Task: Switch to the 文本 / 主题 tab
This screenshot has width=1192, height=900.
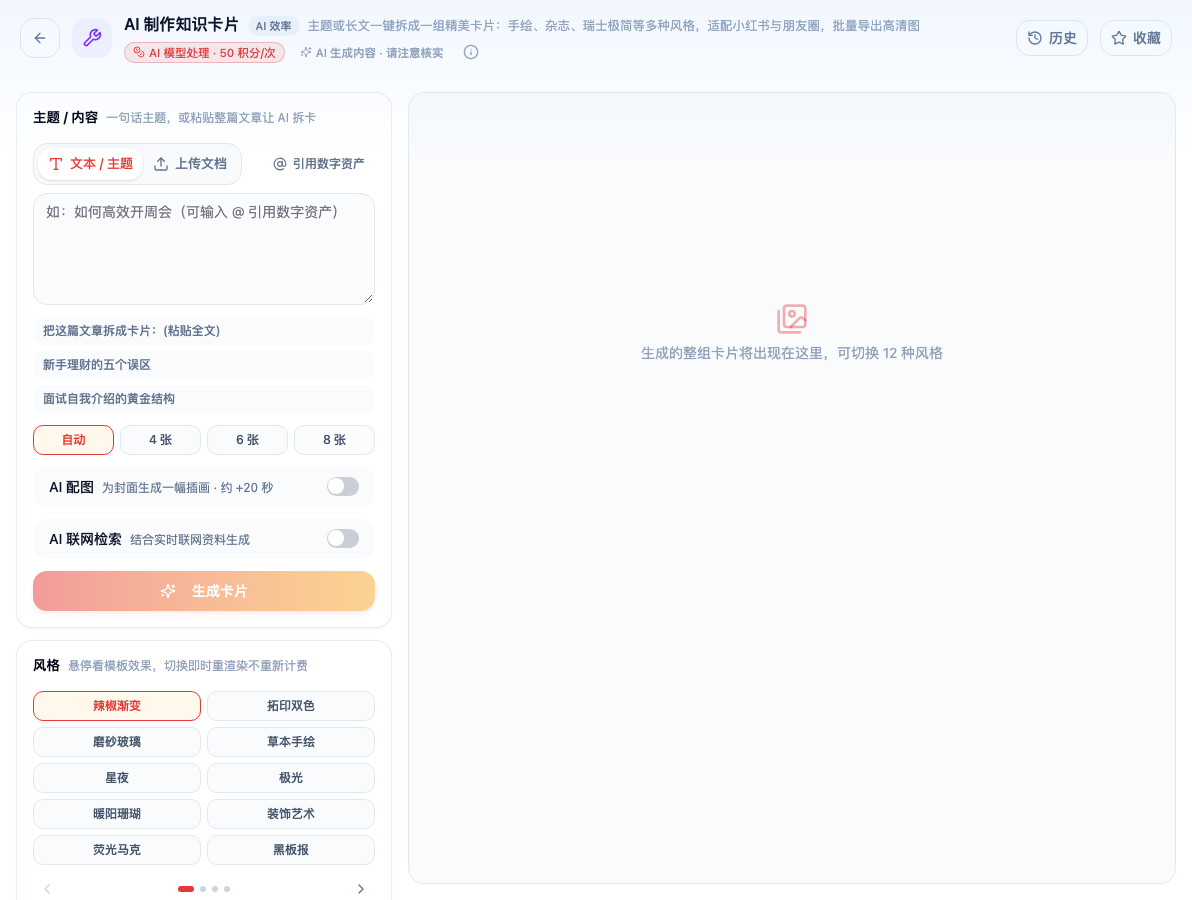Action: (x=90, y=164)
